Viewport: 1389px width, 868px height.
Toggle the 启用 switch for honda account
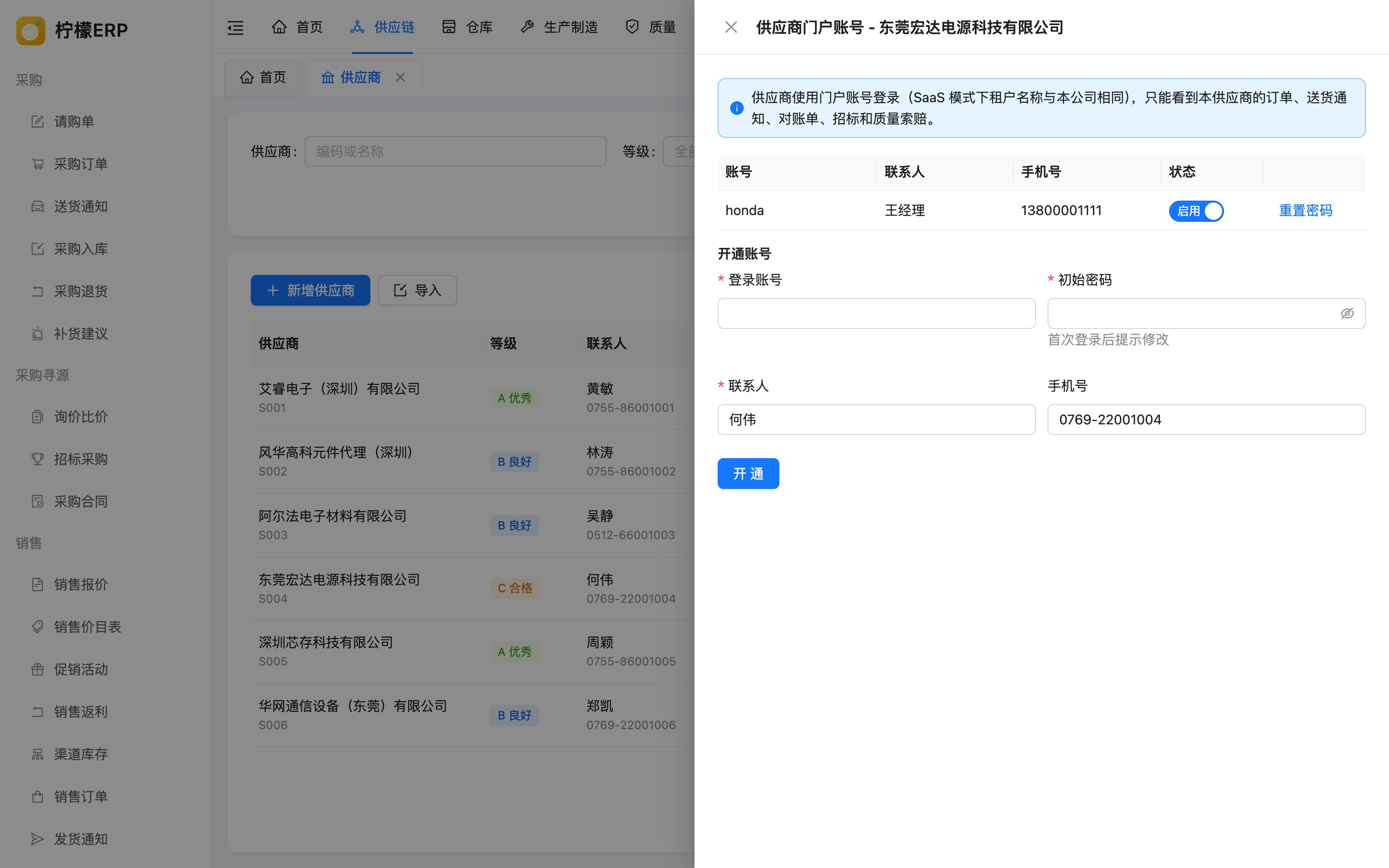point(1196,211)
